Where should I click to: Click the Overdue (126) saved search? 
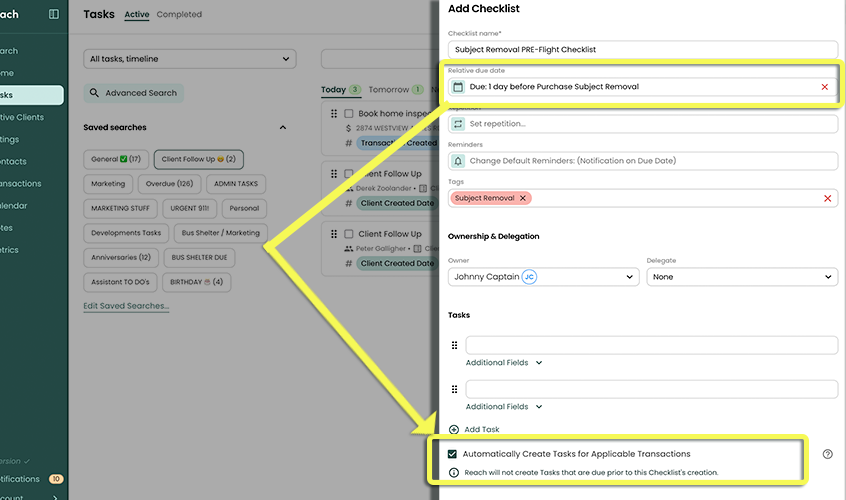[x=170, y=184]
